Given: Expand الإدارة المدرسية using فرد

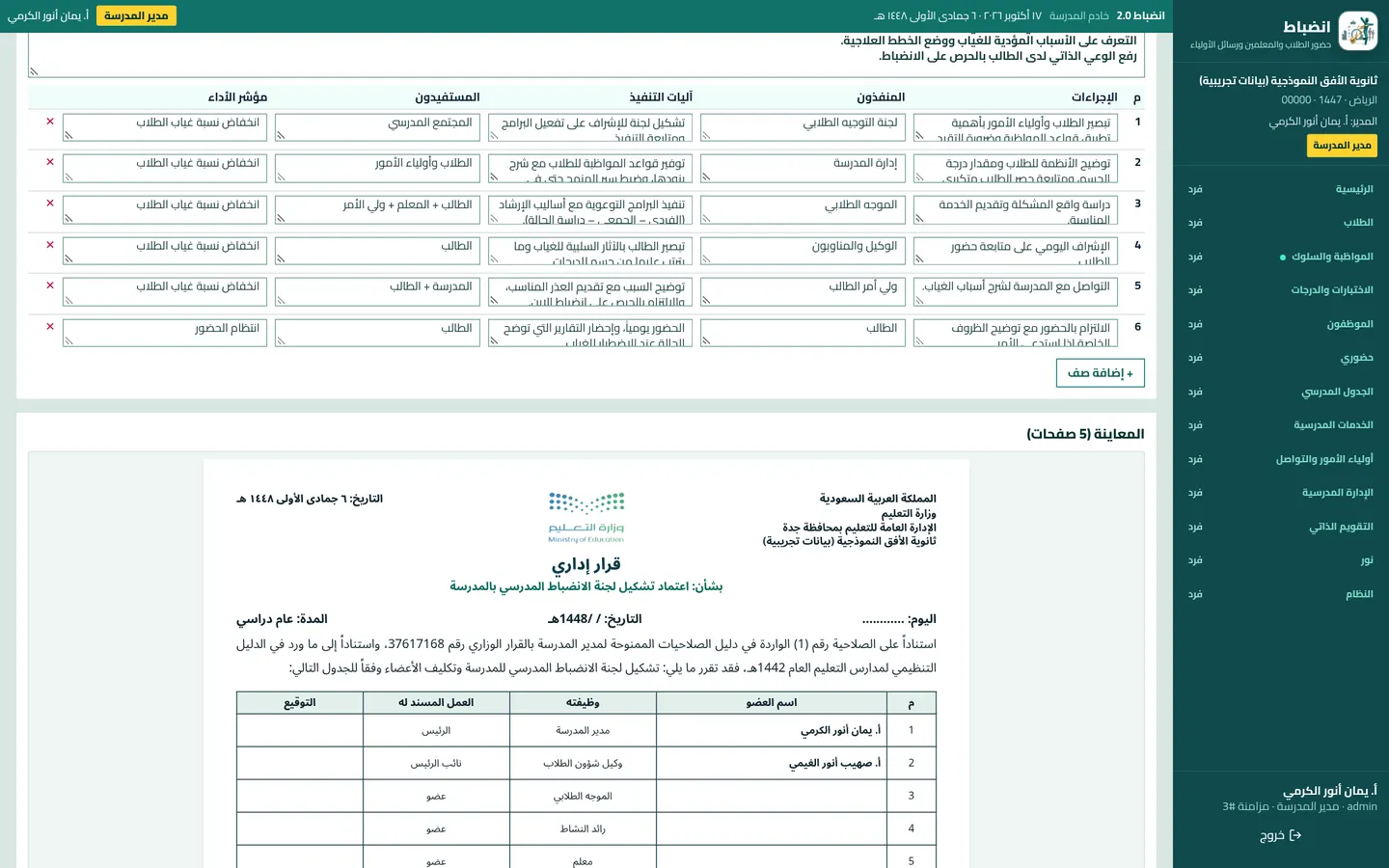Looking at the screenshot, I should point(1195,493).
